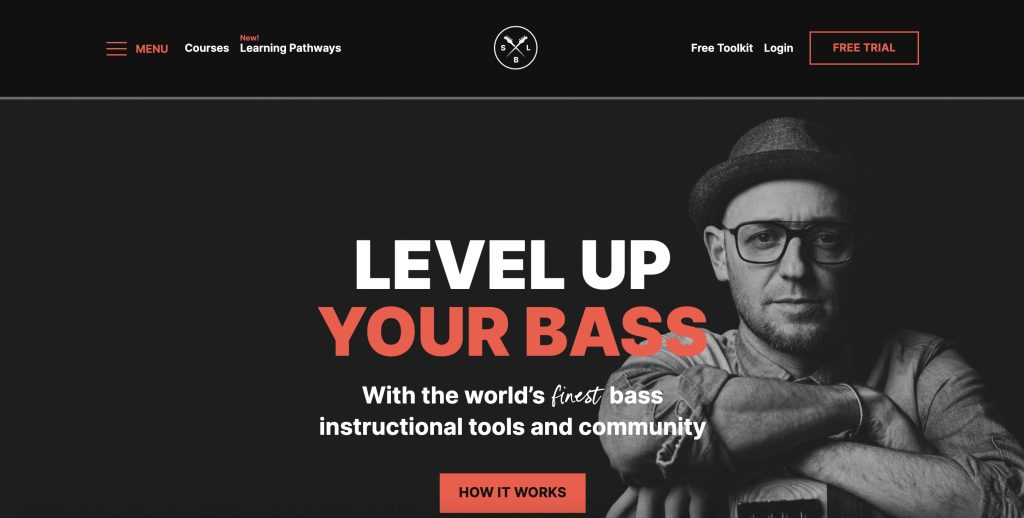Open the hamburger menu icon
This screenshot has width=1024, height=518.
pos(116,49)
